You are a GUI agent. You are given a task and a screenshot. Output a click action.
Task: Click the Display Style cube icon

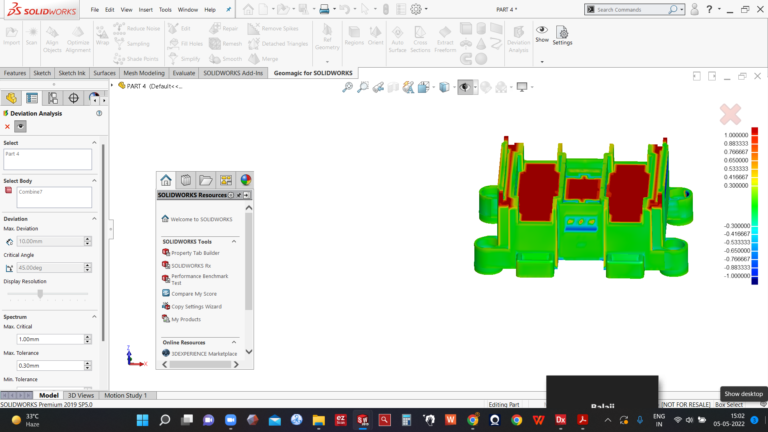click(x=444, y=87)
